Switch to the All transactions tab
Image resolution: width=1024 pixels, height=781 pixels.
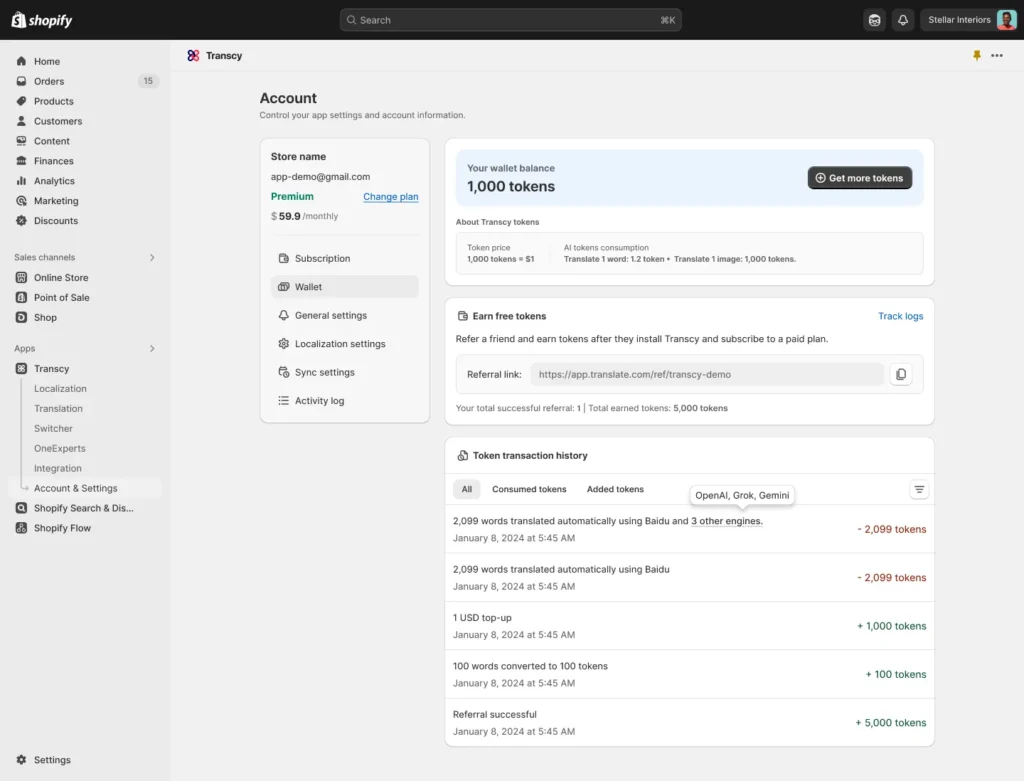[466, 489]
